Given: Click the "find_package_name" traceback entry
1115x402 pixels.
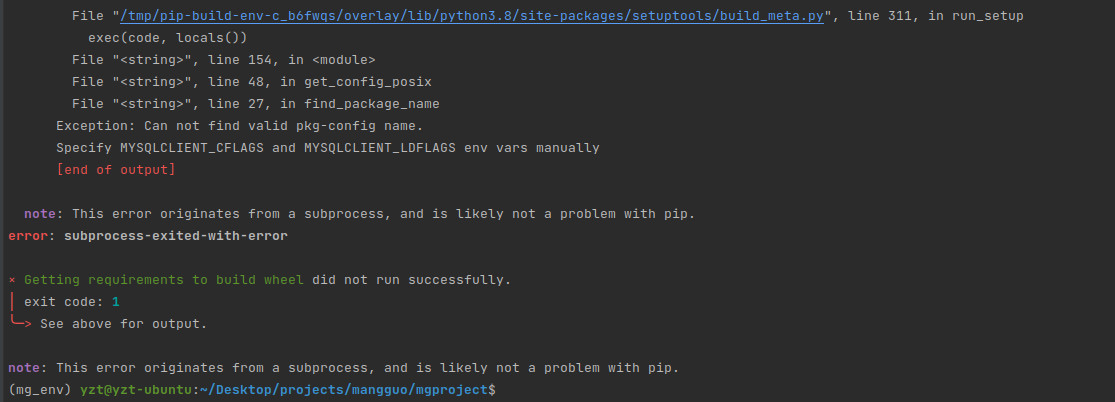Looking at the screenshot, I should (x=372, y=104).
